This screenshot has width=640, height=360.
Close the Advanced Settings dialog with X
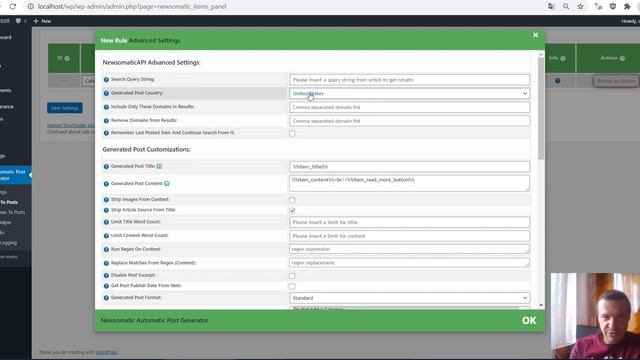(535, 35)
